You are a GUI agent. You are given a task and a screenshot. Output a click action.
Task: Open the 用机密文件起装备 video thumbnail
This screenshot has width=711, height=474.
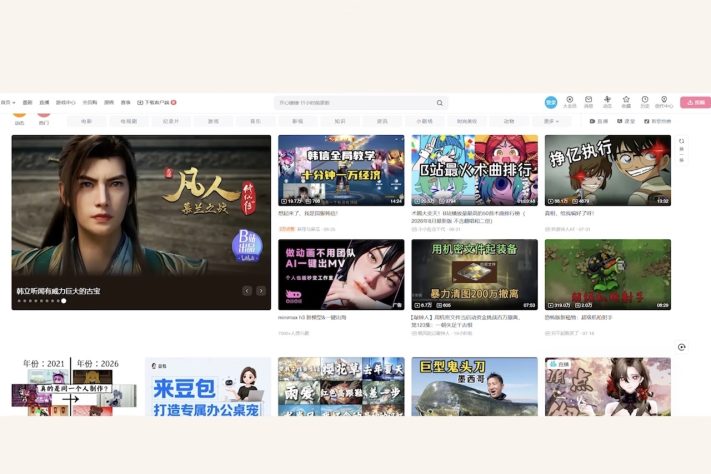point(474,274)
